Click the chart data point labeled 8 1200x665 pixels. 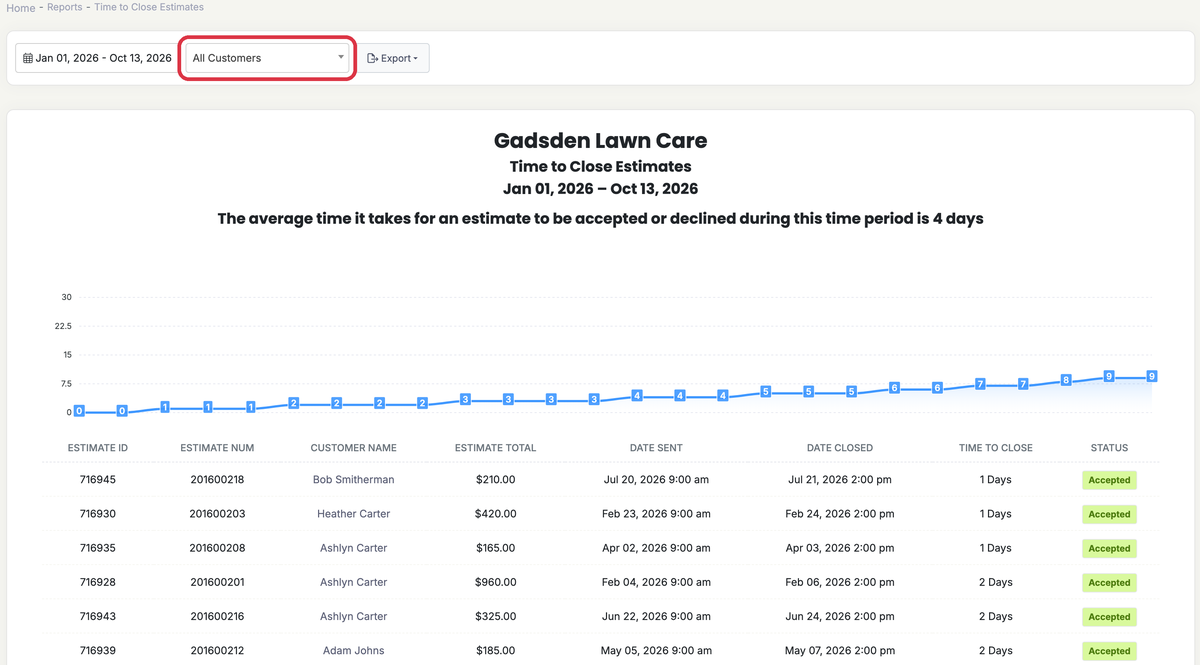click(1066, 380)
